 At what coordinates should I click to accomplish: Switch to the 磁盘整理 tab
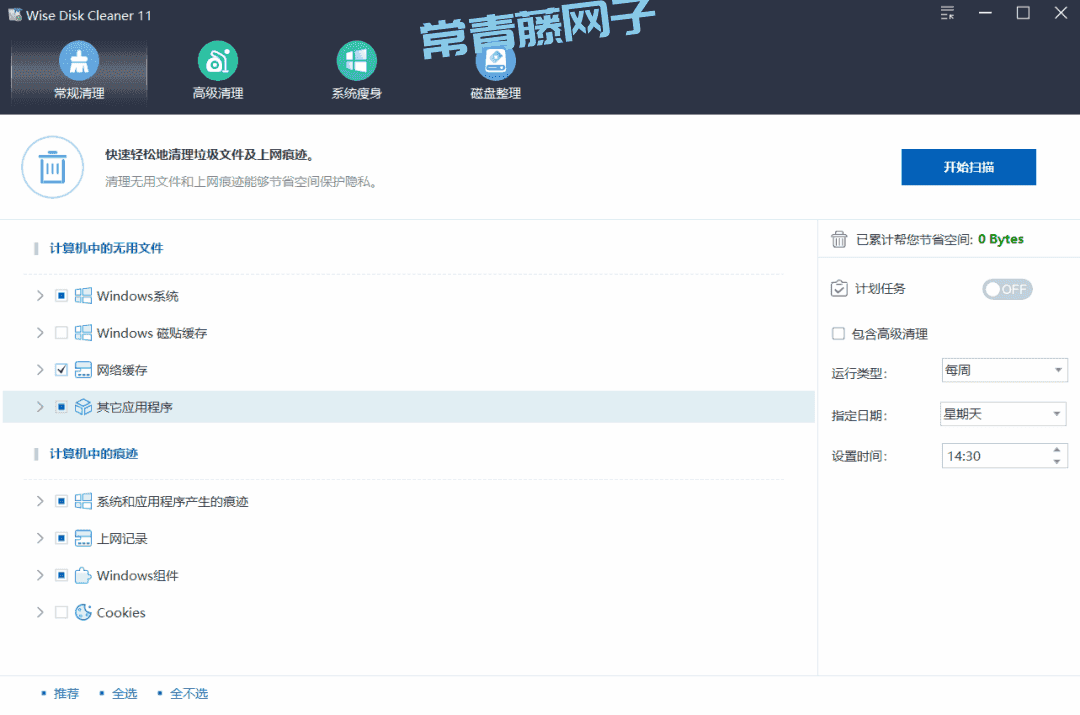coord(495,72)
